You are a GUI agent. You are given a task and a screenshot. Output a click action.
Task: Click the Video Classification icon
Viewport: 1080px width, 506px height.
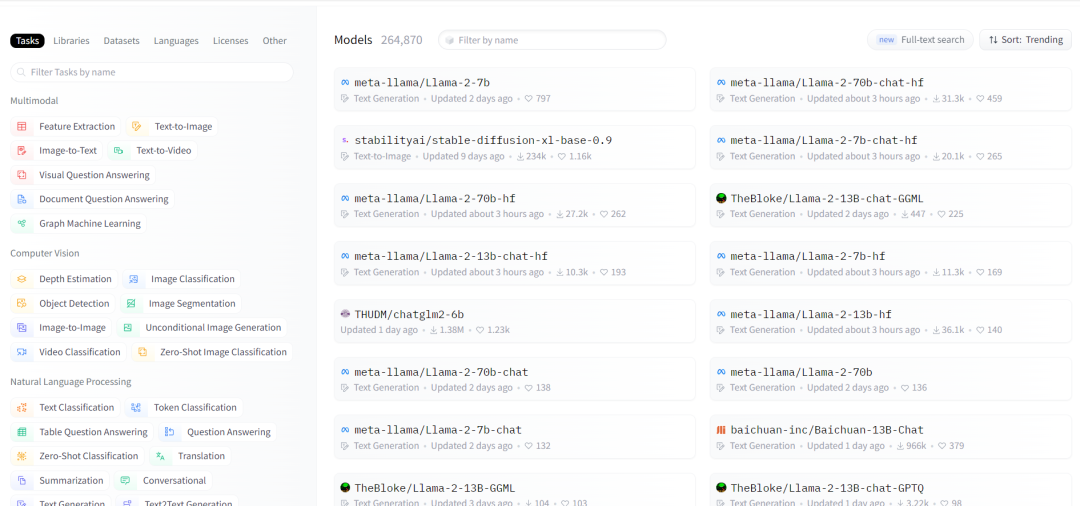point(22,352)
